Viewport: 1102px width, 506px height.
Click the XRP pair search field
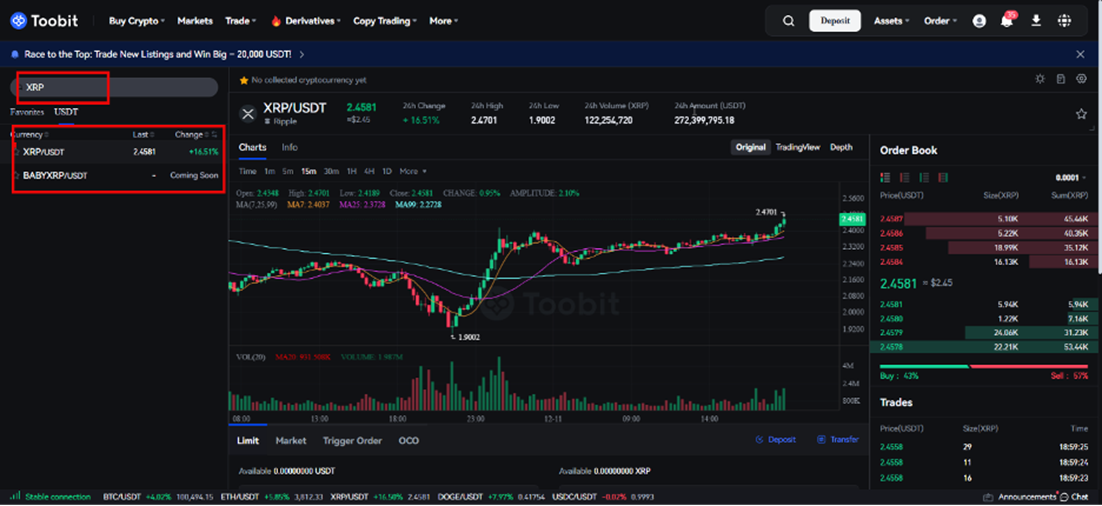(115, 88)
